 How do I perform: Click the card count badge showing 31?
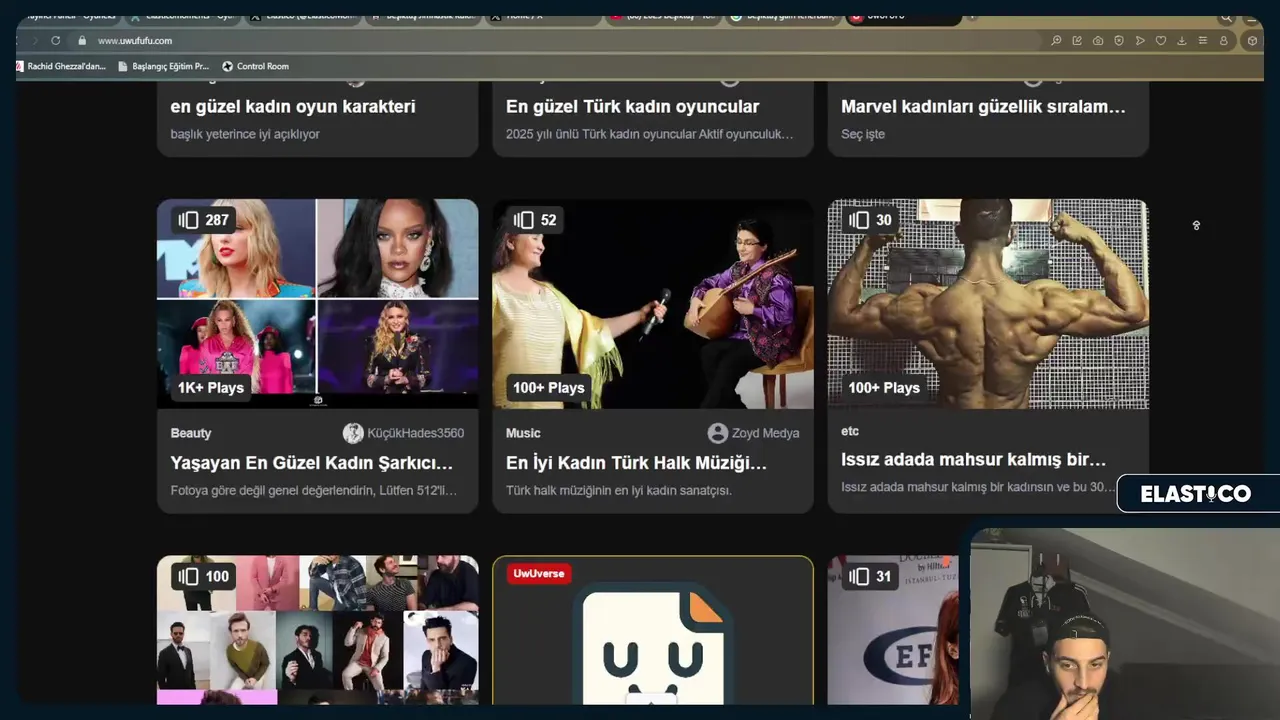coord(869,576)
